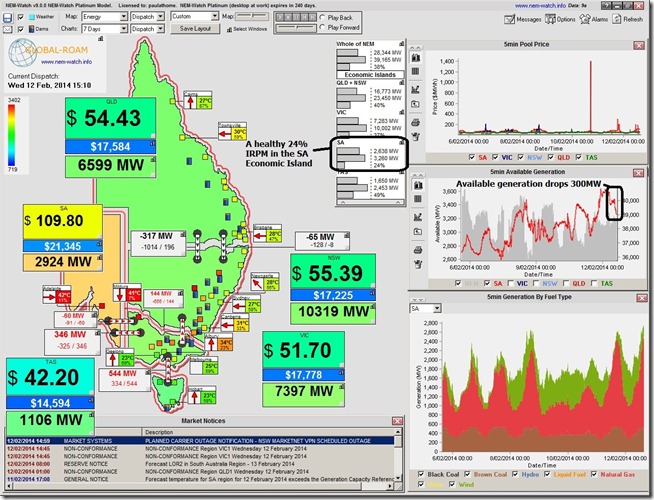Click the NSW demand tile 10319 MW
The image size is (654, 500).
(x=333, y=312)
